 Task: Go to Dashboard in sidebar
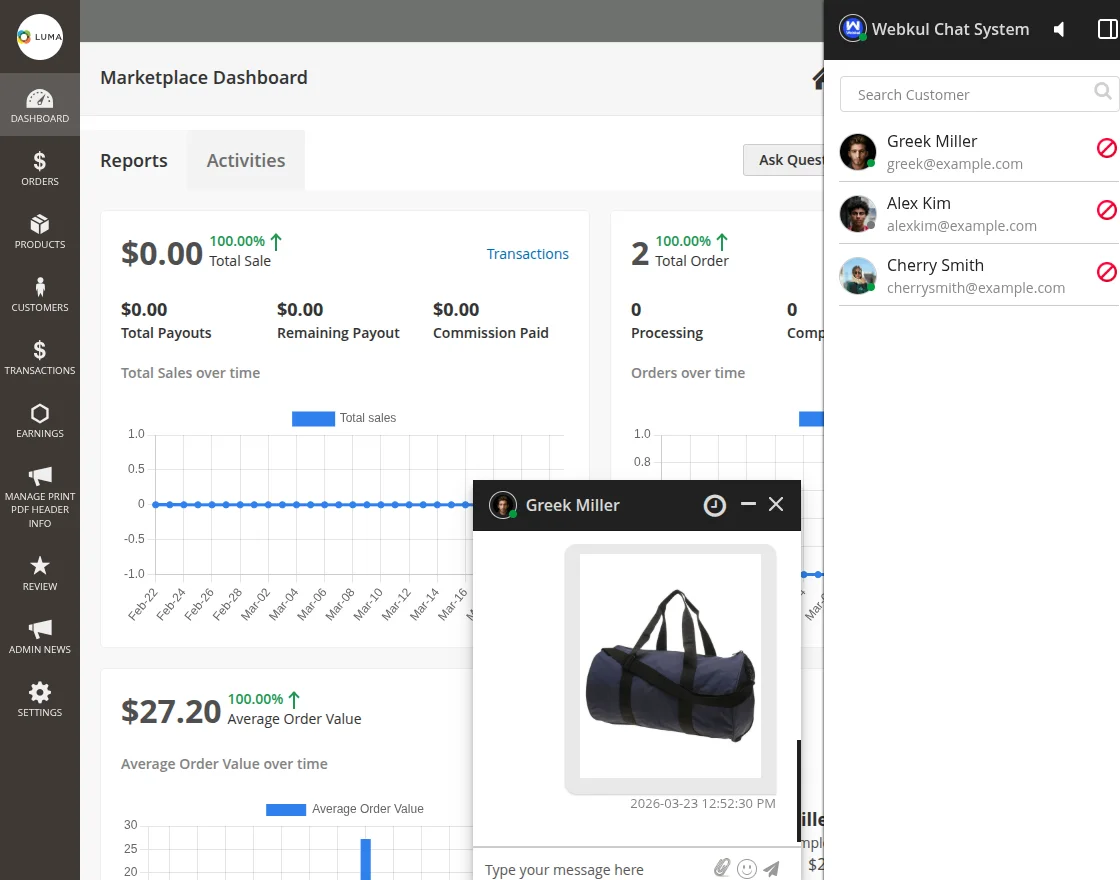pyautogui.click(x=40, y=105)
